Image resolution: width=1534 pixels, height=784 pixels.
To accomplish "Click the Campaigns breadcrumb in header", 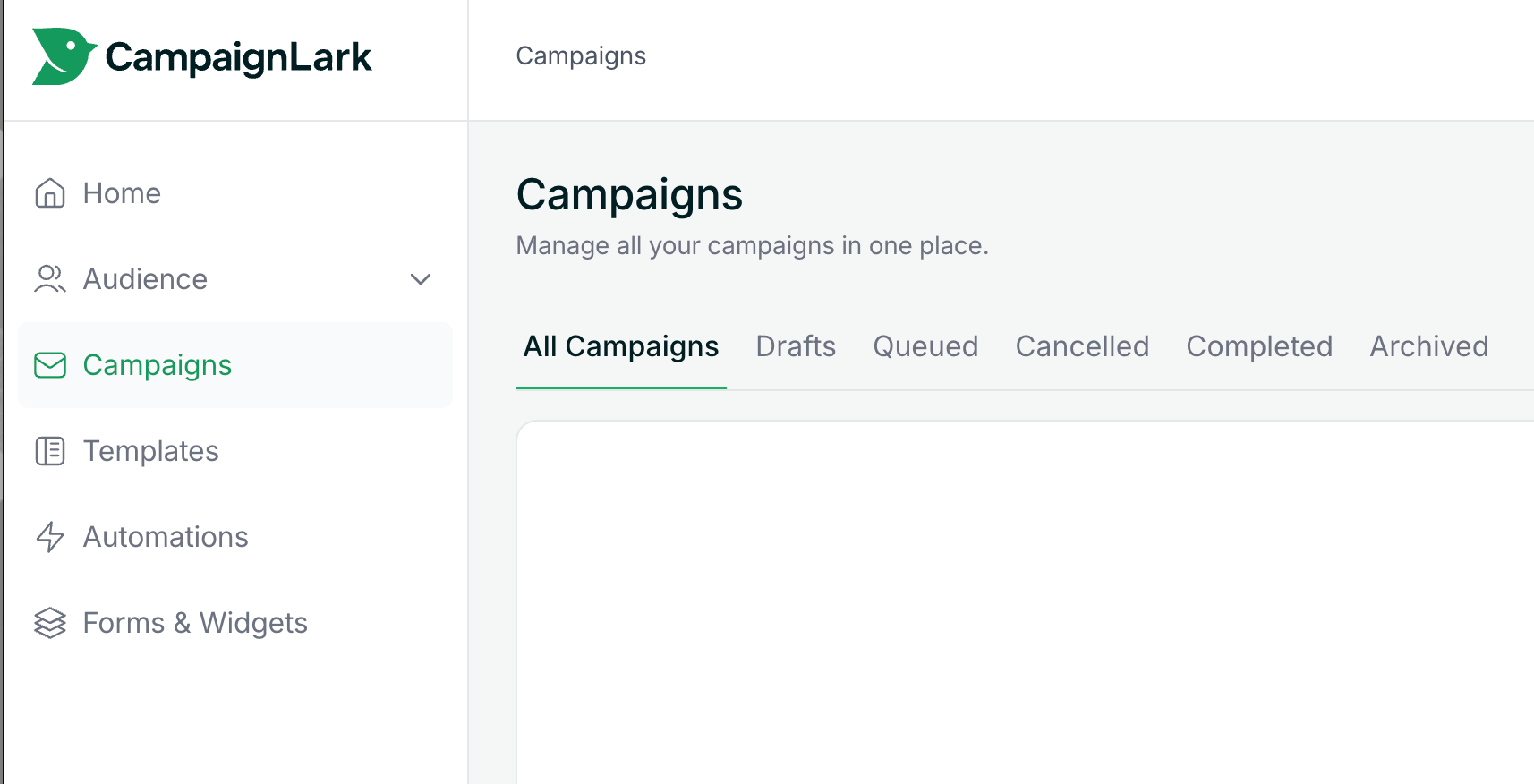I will [581, 56].
